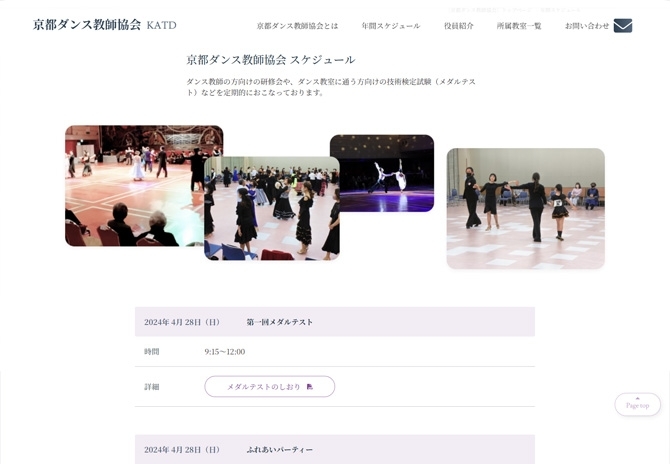This screenshot has width=670, height=464.
Task: Click the gym dance lesson photo on right
Action: pos(525,208)
